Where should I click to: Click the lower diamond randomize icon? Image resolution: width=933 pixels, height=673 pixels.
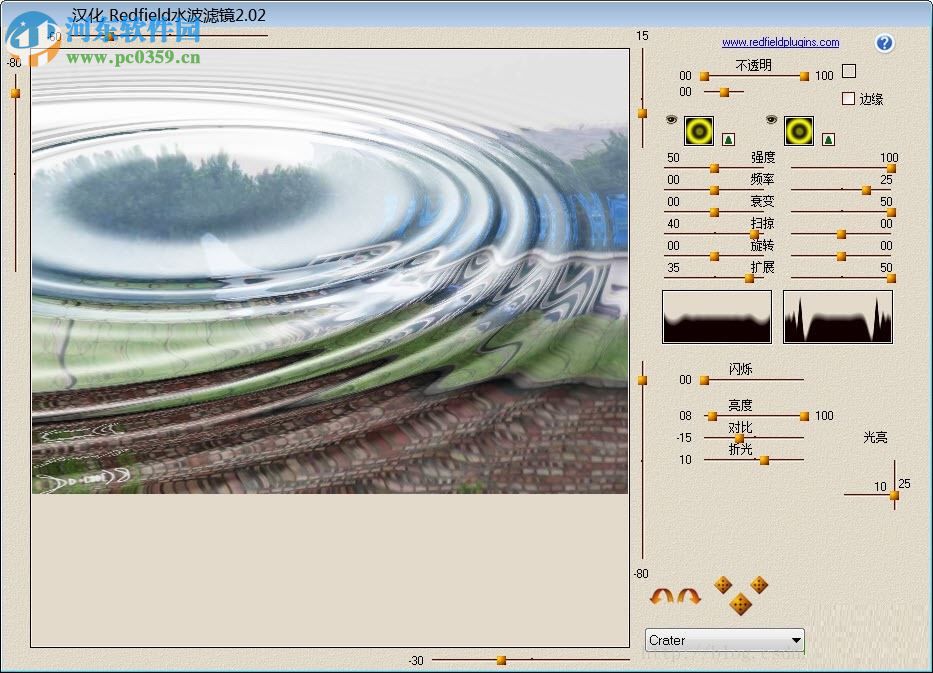741,605
